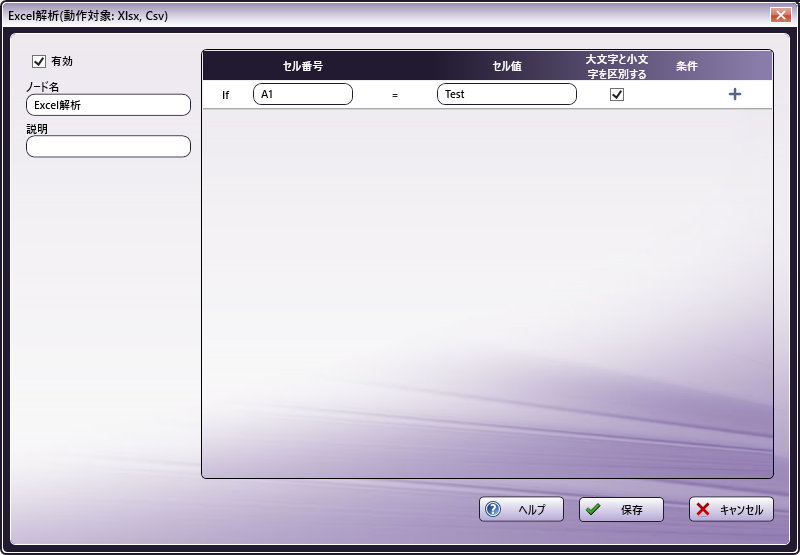Click the ノード名 input field
The width and height of the screenshot is (800, 555).
pos(108,105)
